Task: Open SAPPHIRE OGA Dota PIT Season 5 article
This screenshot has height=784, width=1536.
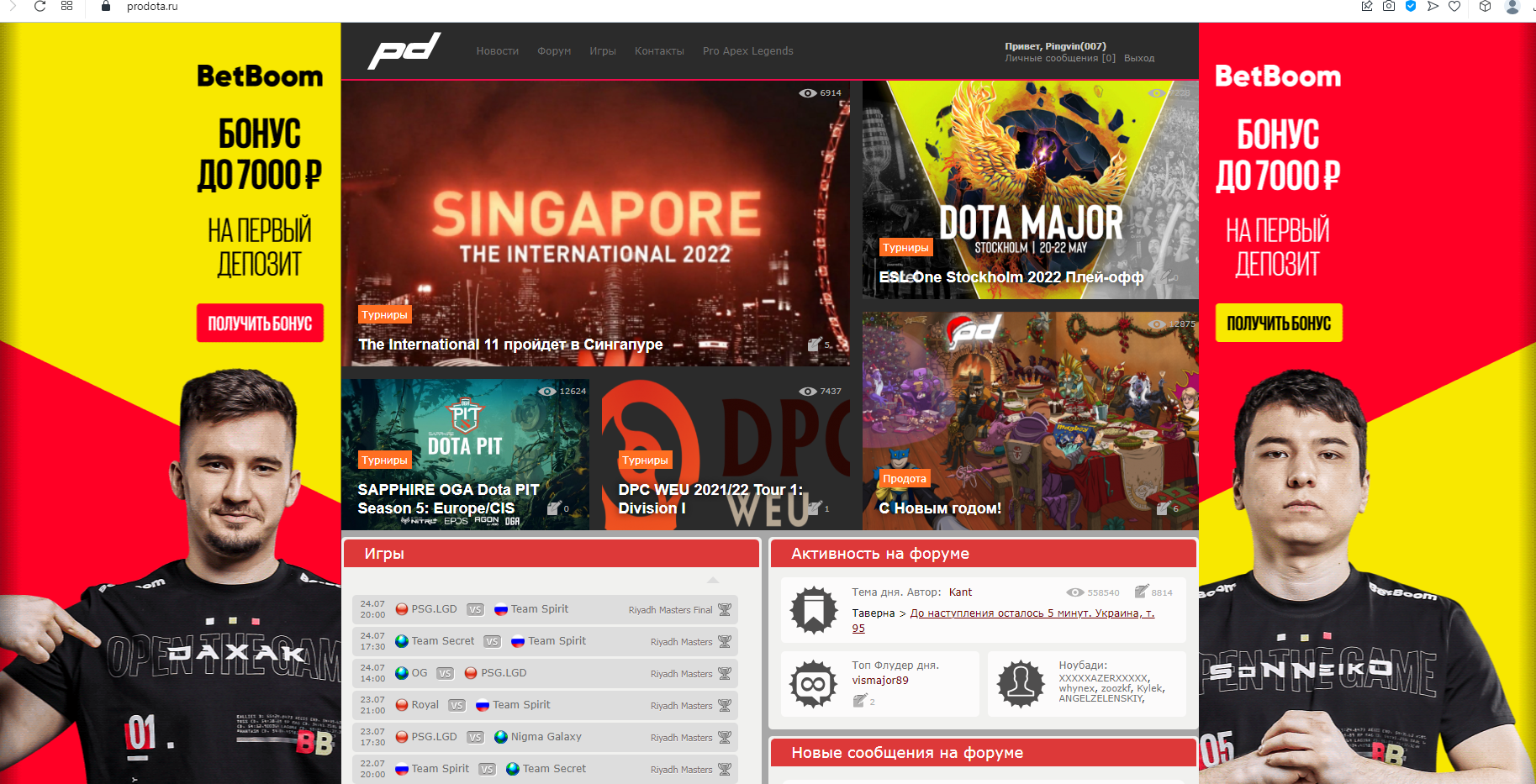Action: [448, 499]
